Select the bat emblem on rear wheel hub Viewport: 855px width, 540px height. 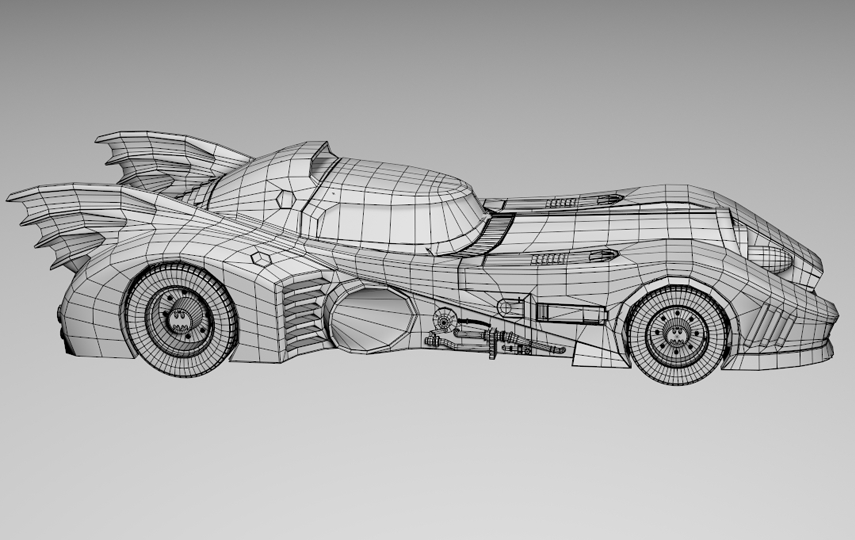coord(179,320)
